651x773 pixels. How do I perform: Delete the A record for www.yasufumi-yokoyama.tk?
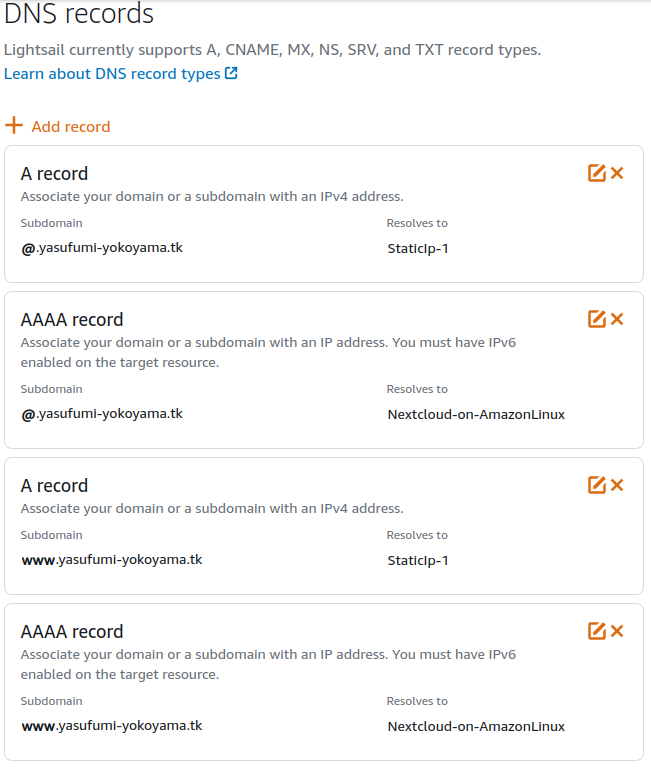pyautogui.click(x=617, y=485)
